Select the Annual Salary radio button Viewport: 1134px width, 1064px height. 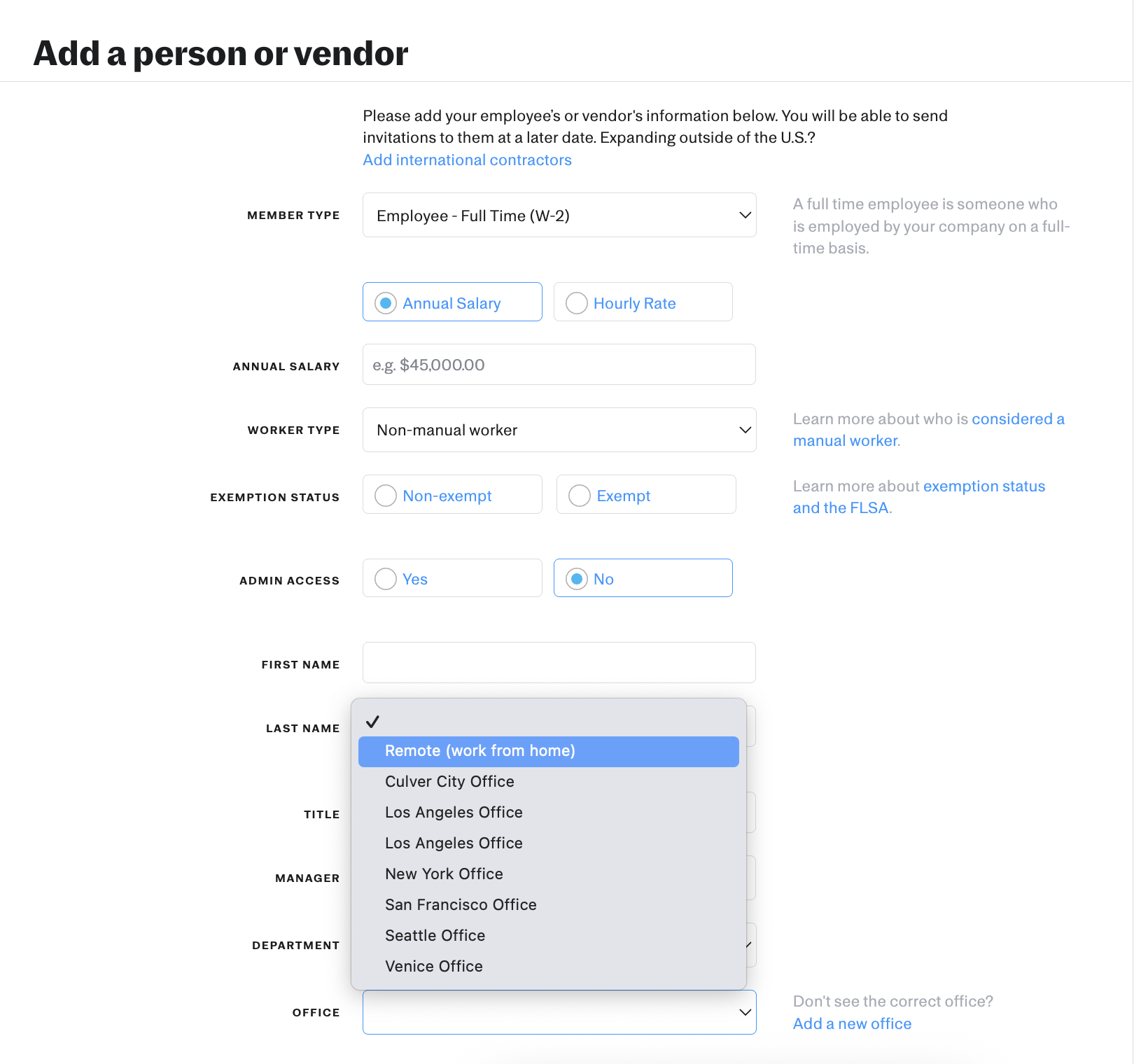coord(386,303)
